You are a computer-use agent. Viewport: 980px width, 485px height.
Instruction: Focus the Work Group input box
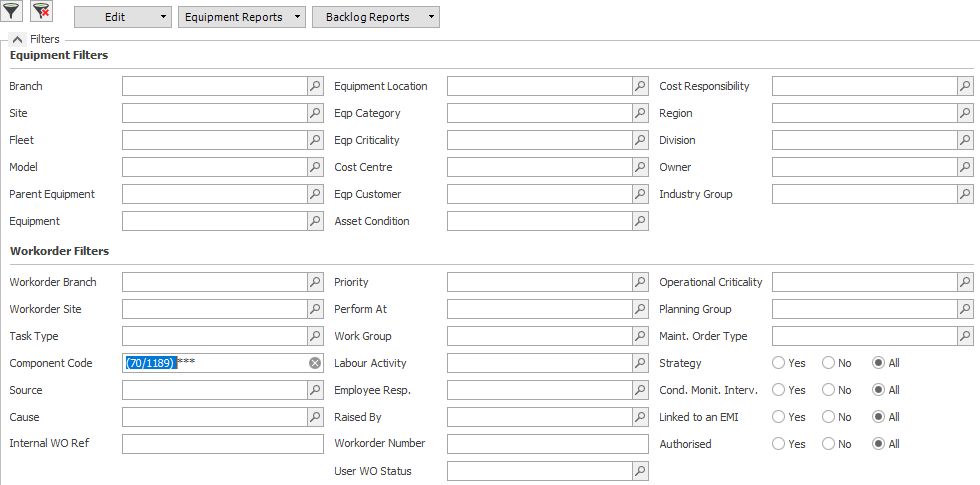(539, 336)
